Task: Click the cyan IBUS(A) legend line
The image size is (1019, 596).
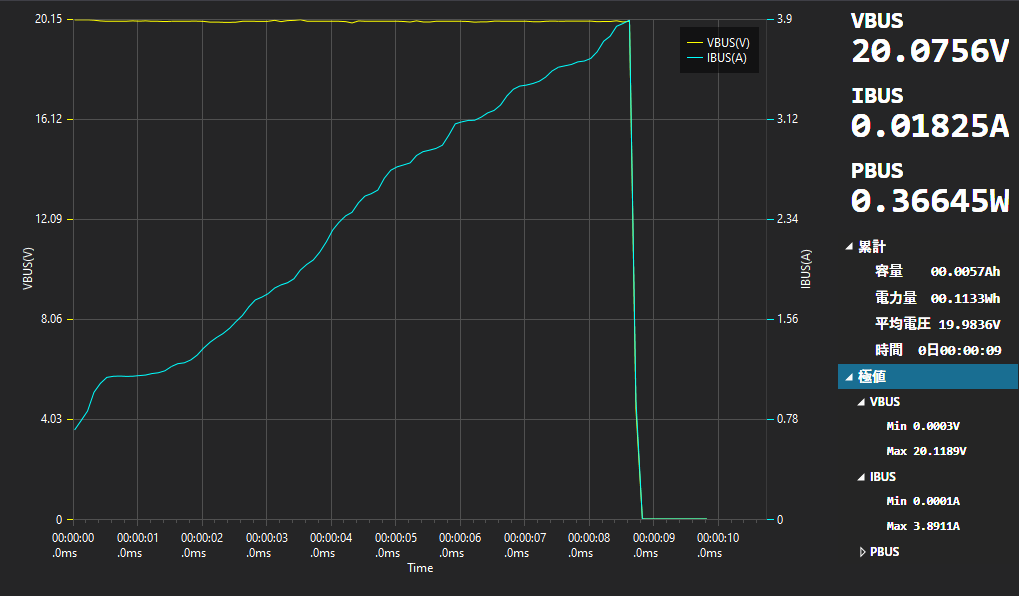Action: point(694,58)
